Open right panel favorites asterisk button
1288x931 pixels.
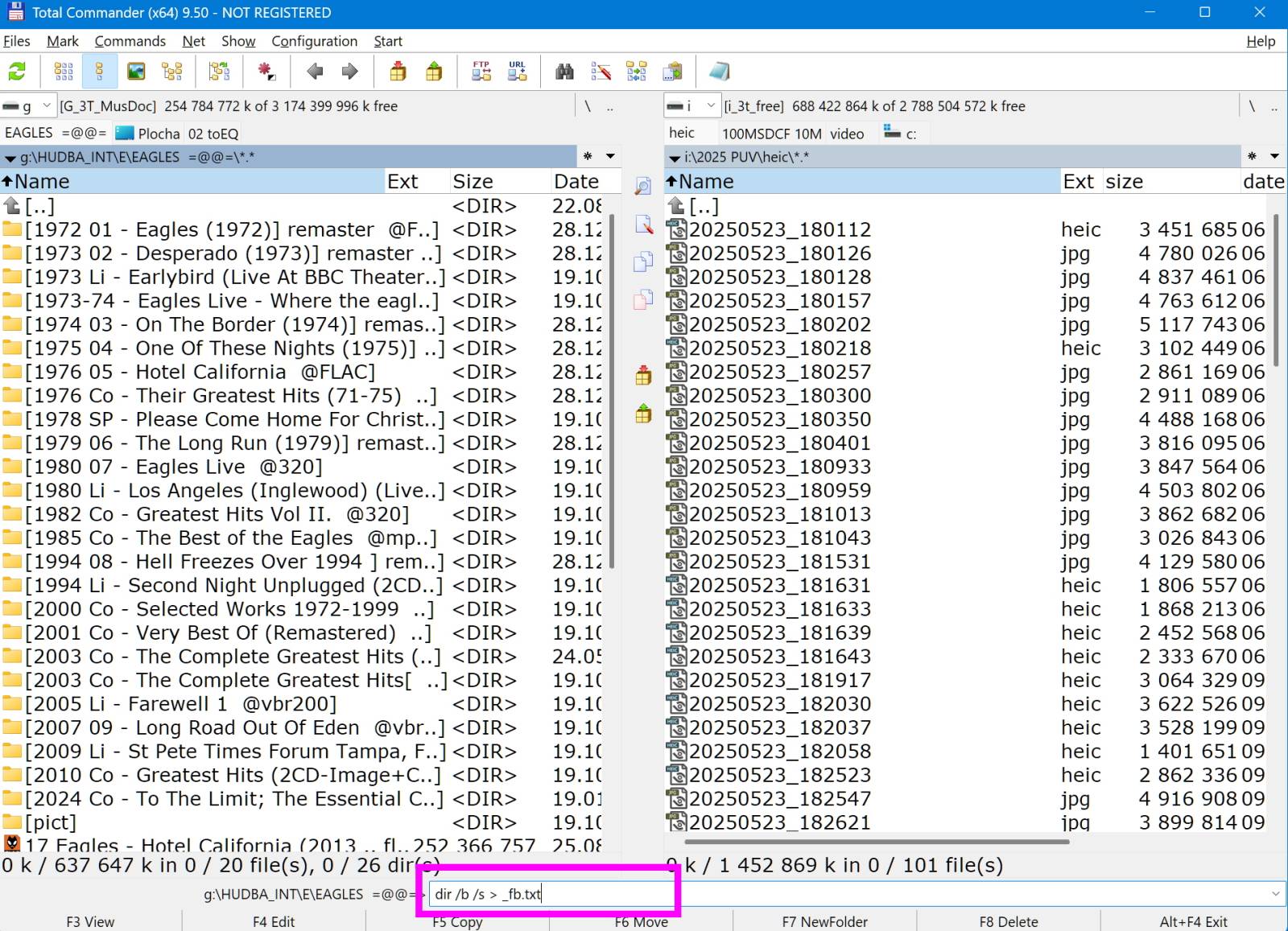coord(1252,156)
